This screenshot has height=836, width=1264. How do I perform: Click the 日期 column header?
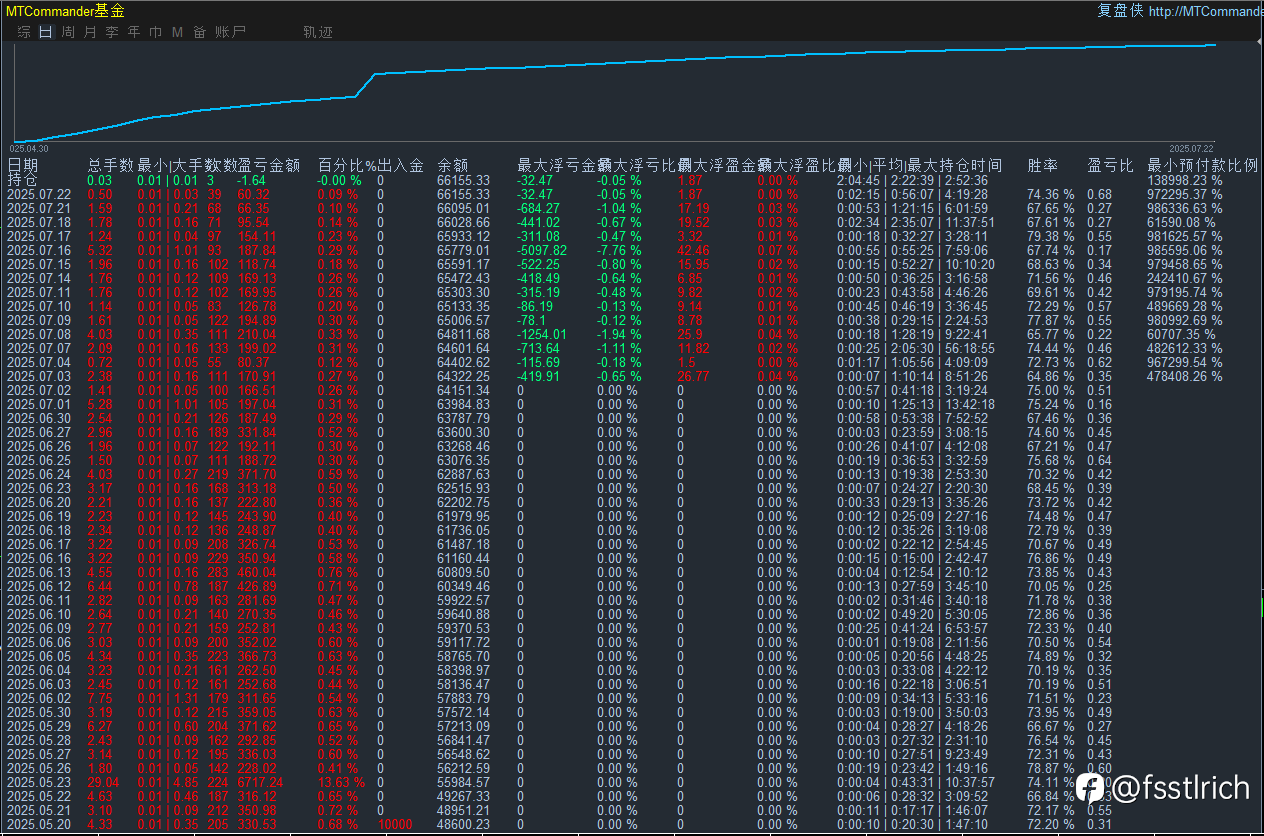tap(24, 165)
